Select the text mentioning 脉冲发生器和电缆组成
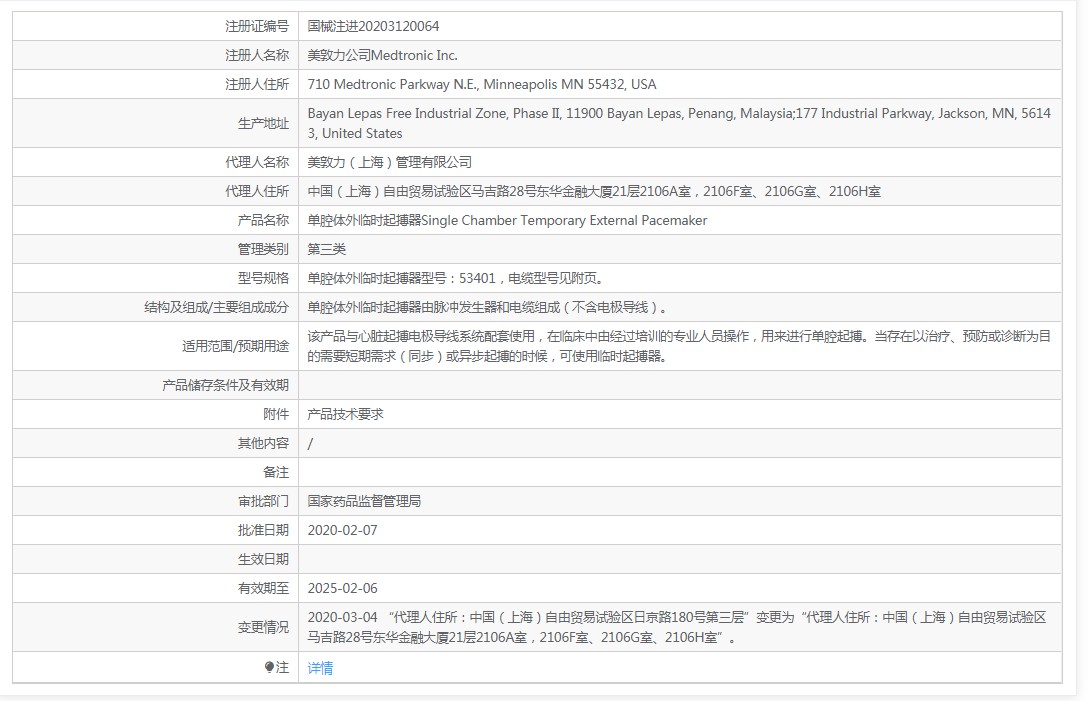 (489, 307)
